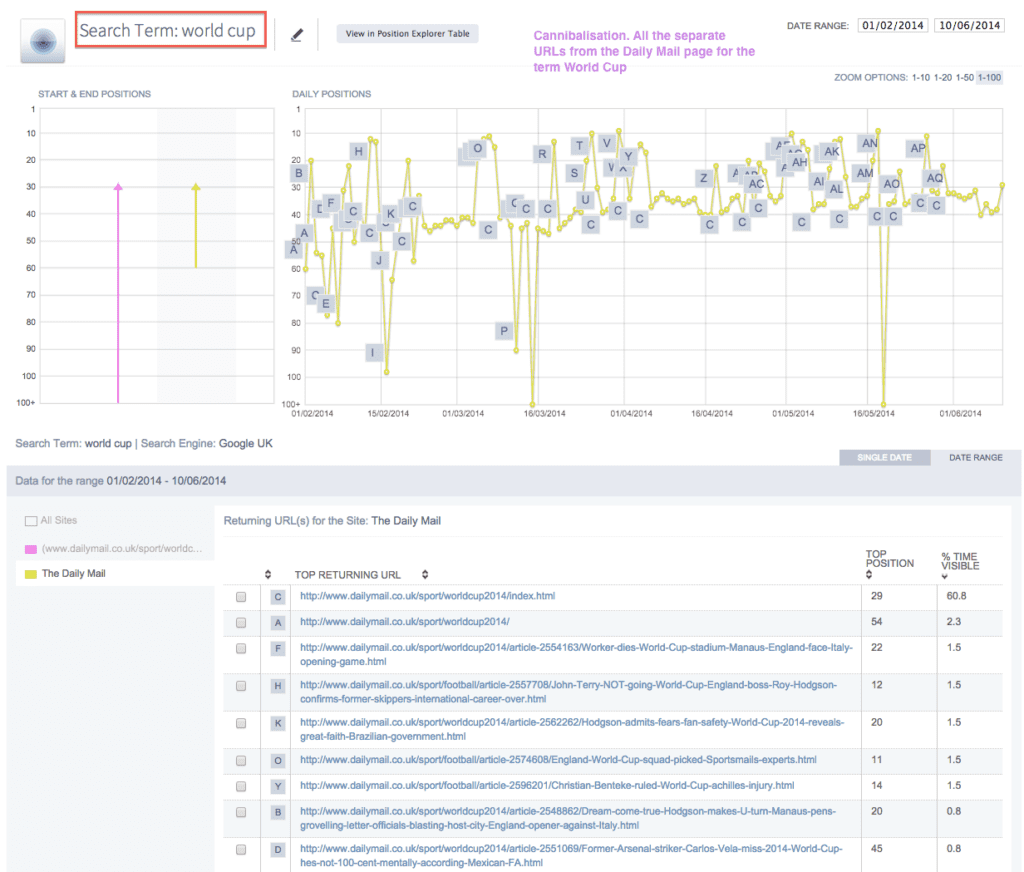Click the D label icon in URL table
The height and width of the screenshot is (872, 1024).
coord(278,850)
